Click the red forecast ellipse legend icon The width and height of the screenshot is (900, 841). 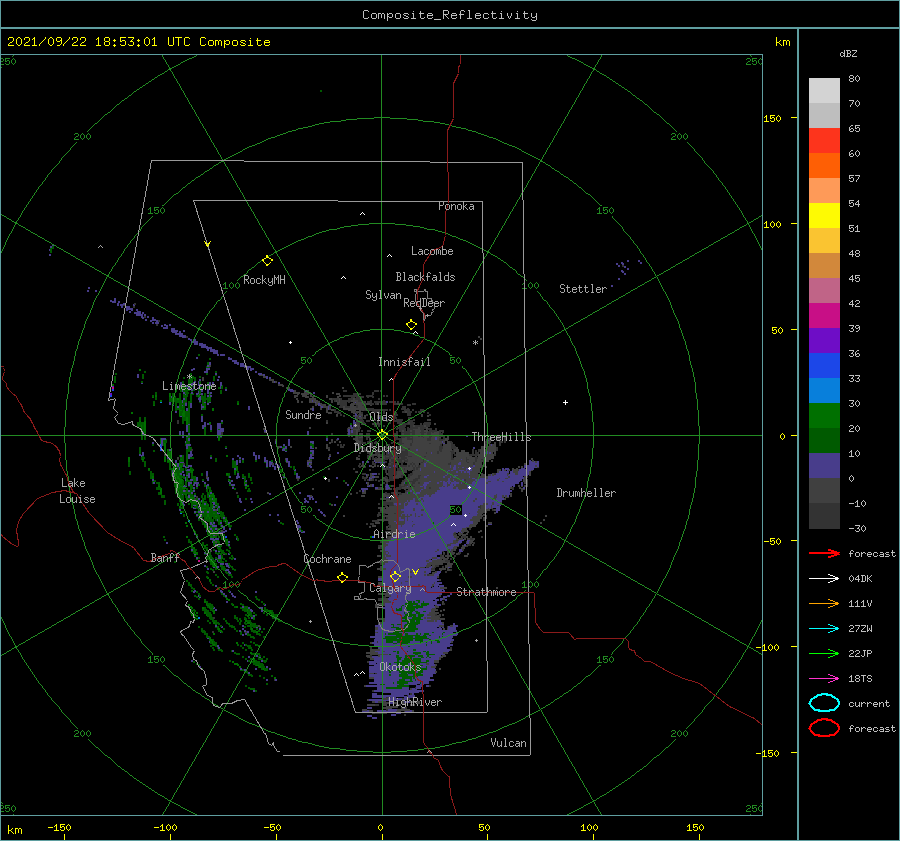click(824, 728)
